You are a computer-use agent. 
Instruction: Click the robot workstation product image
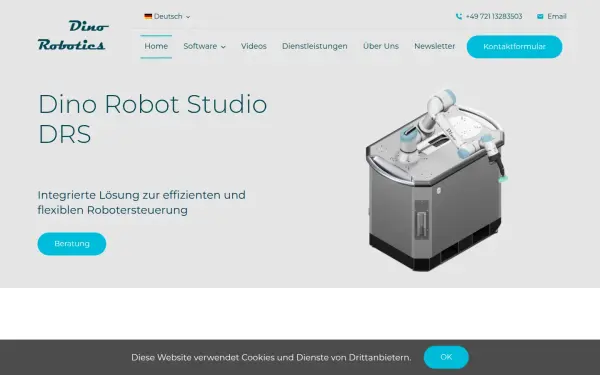(437, 180)
